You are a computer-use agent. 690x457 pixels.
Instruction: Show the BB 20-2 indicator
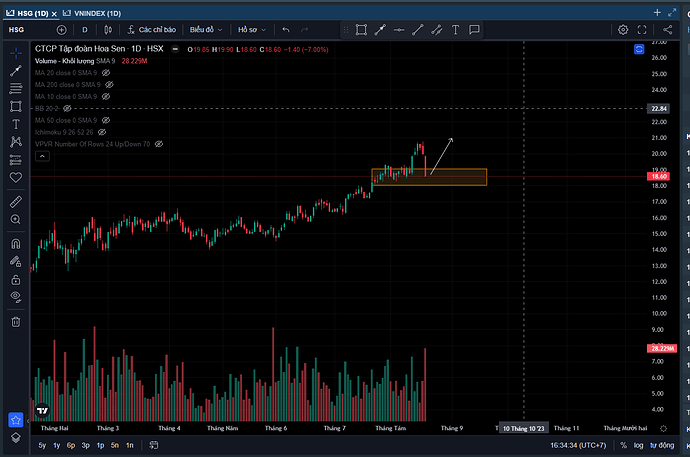tap(67, 108)
